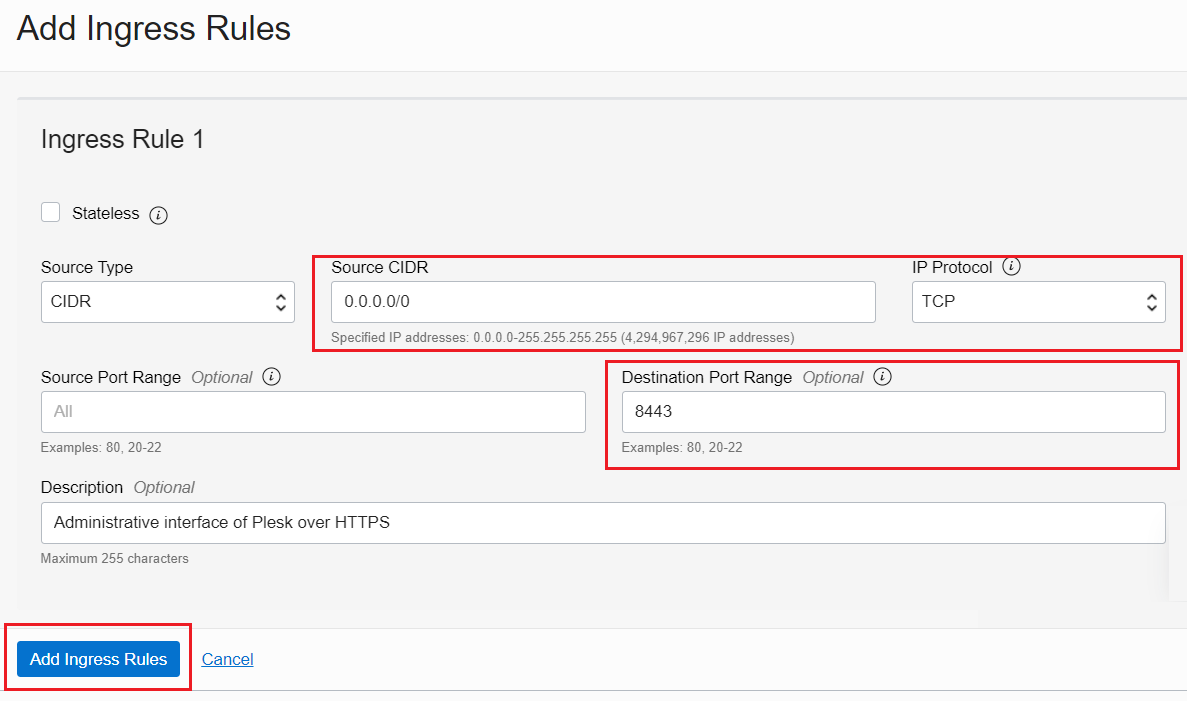Click the Description text box
This screenshot has width=1187, height=701.
600,522
